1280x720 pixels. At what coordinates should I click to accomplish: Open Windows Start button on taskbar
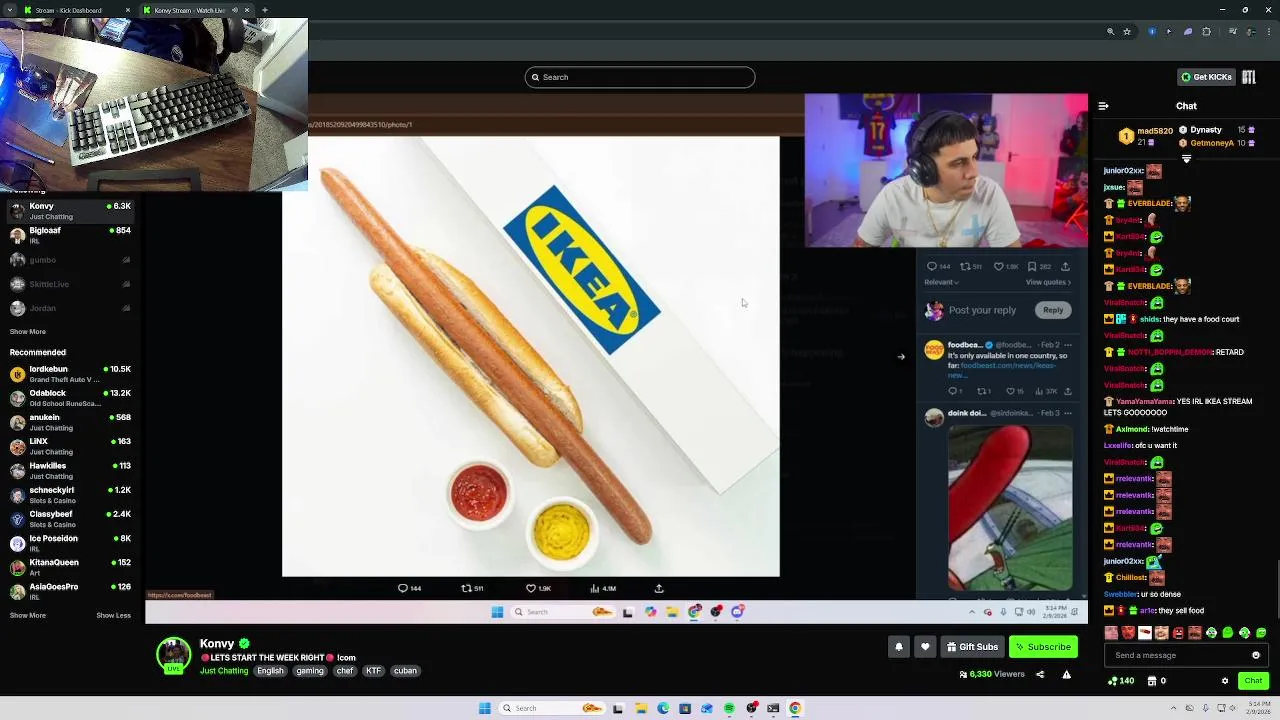485,708
